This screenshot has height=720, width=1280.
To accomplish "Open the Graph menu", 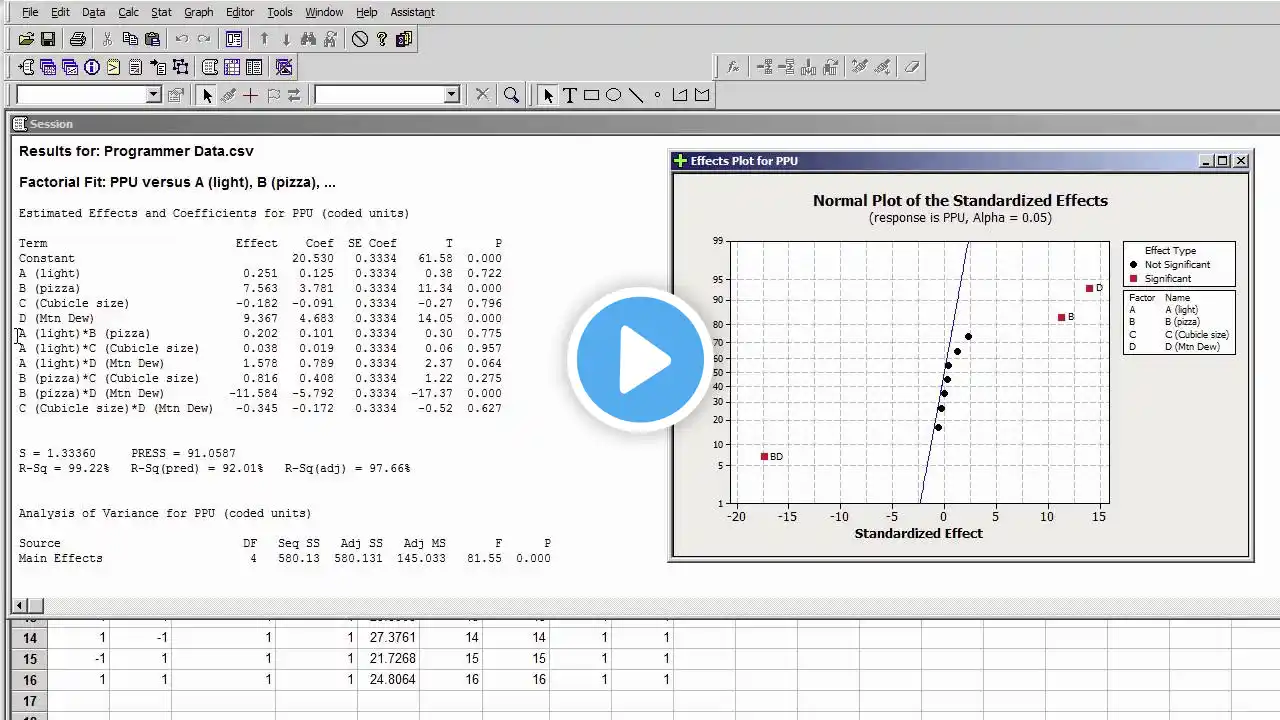I will point(199,12).
